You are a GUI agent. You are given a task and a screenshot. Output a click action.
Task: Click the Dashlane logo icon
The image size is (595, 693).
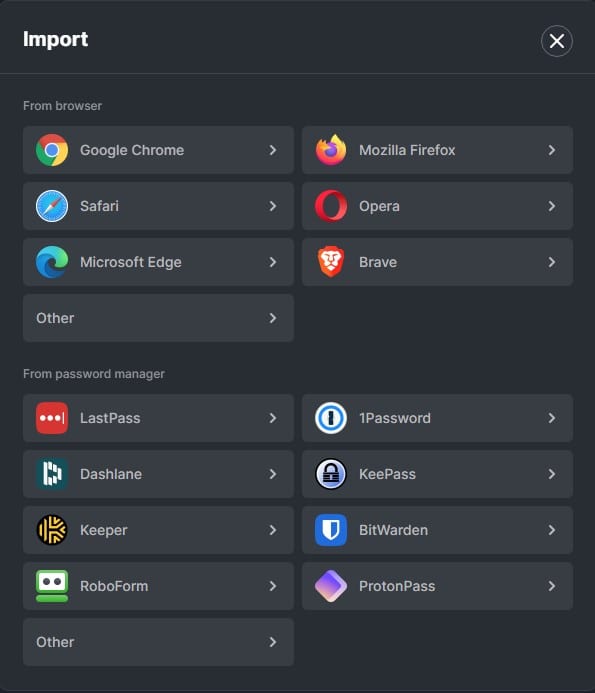pos(52,474)
